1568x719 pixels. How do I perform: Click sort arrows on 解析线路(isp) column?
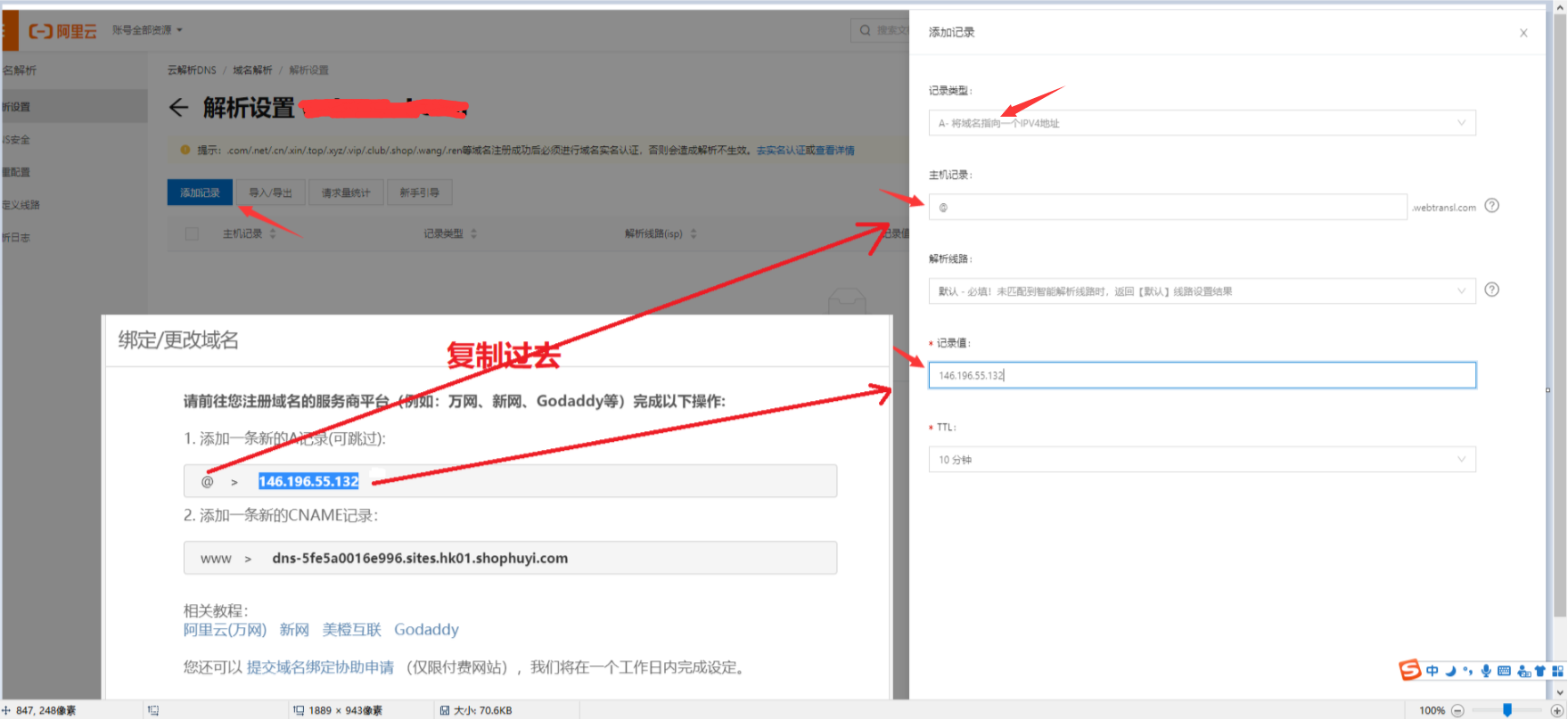point(693,233)
